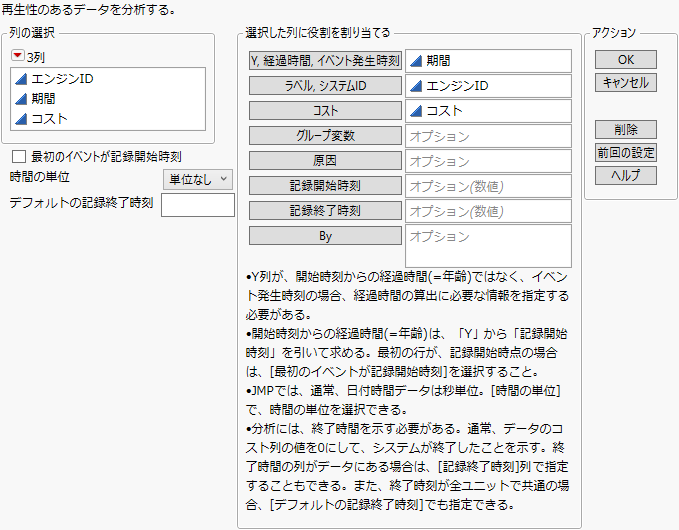Open the red triangle menu beside 3列
The width and height of the screenshot is (679, 530).
(18, 55)
